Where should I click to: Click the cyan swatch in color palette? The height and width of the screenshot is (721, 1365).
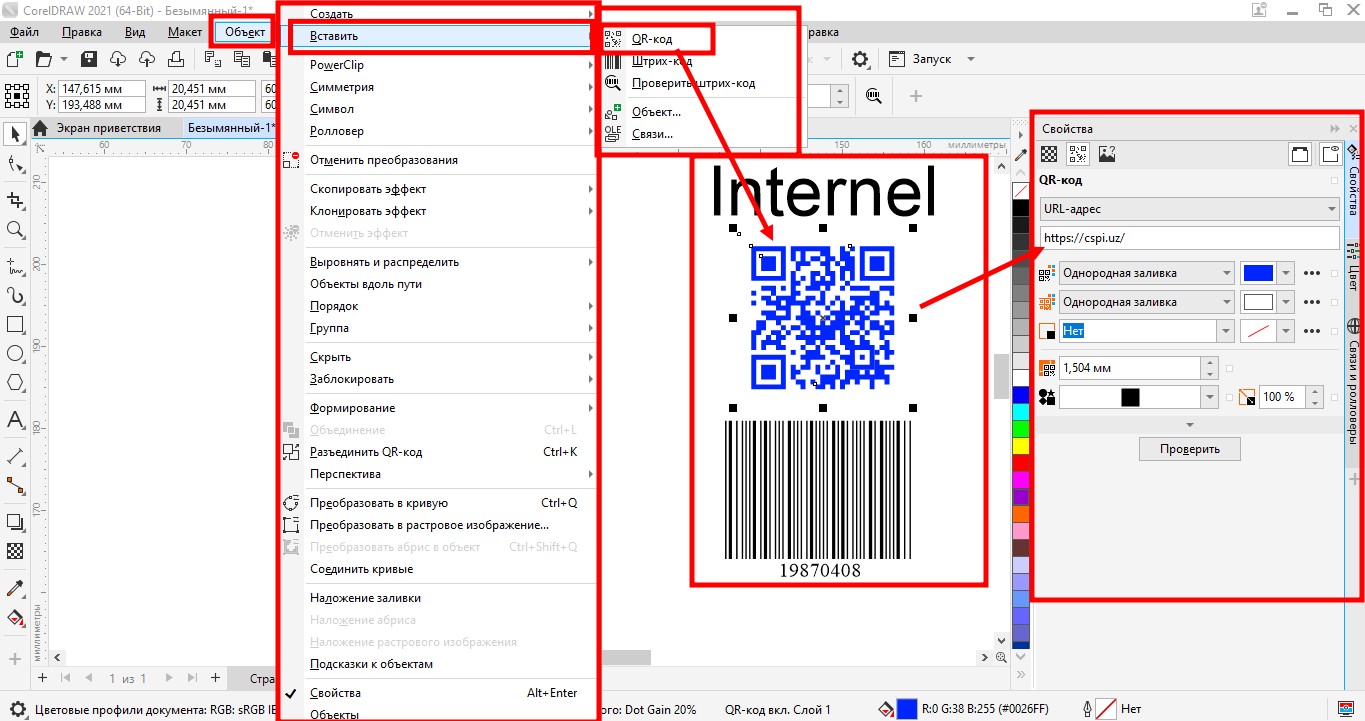[1021, 411]
